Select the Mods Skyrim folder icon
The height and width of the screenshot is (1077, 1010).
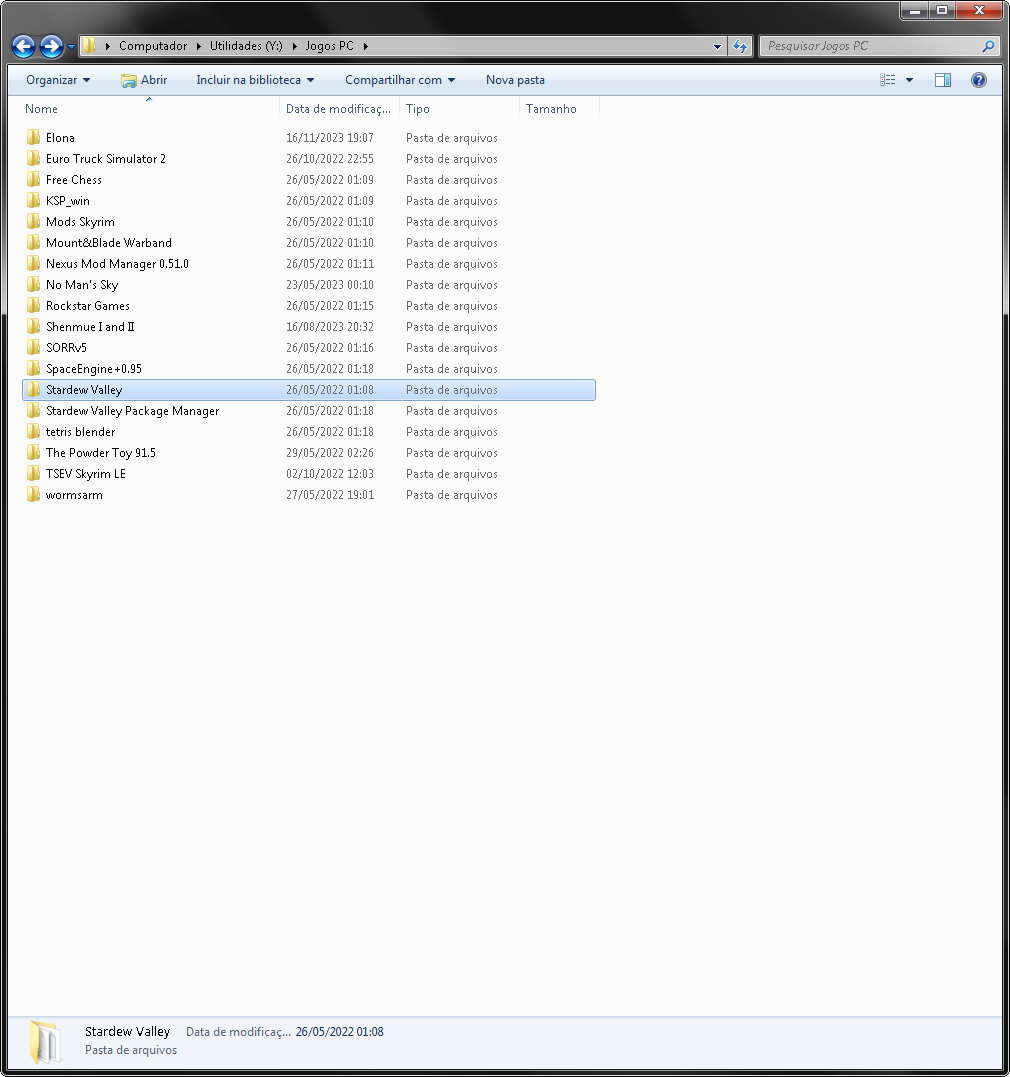pos(33,221)
